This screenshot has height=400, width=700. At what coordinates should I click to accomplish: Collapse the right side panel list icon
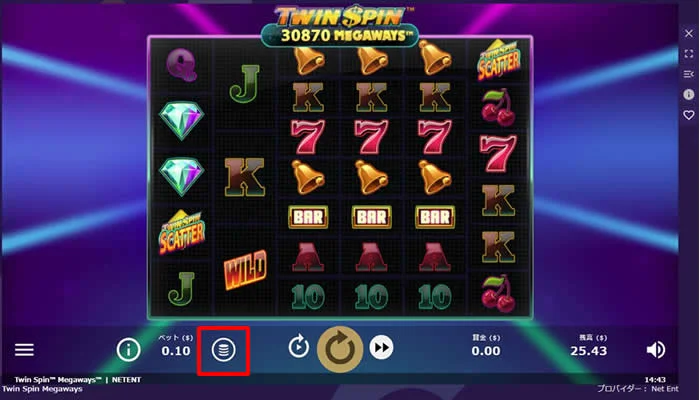[689, 74]
